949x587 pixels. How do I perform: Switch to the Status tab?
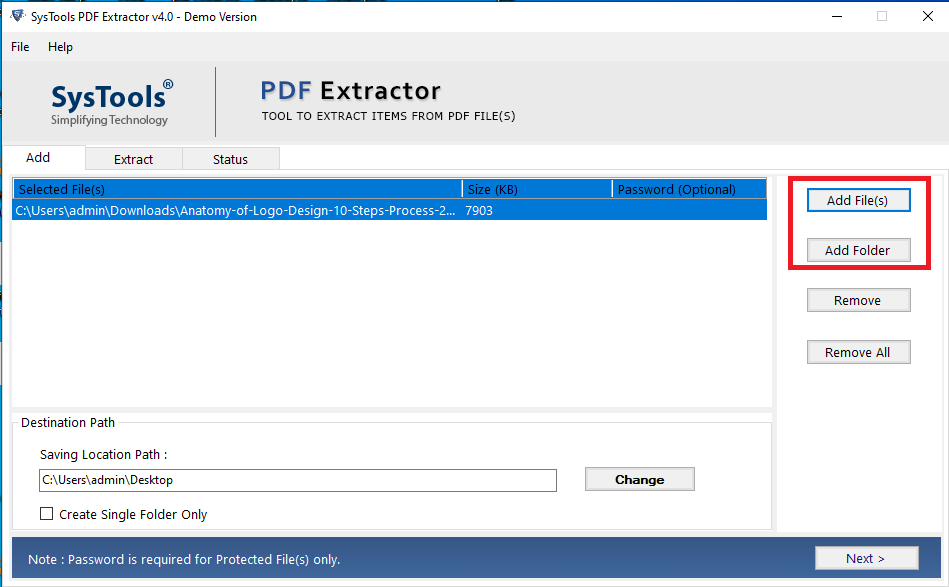[231, 159]
